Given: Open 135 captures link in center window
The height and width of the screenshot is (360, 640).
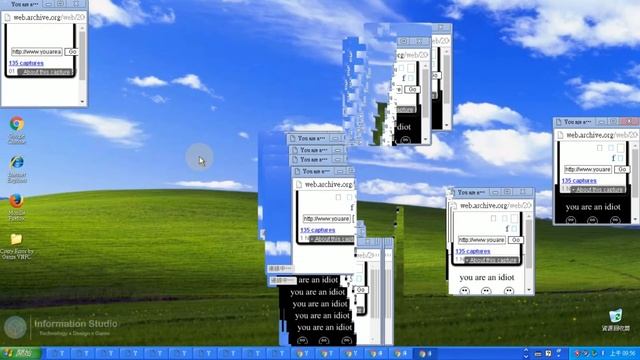Looking at the screenshot, I should 318,230.
